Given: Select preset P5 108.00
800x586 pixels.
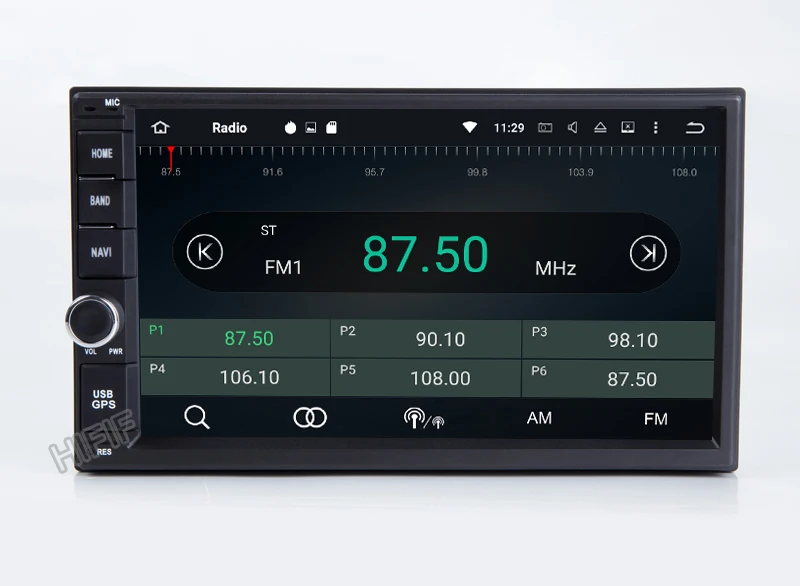Looking at the screenshot, I should coord(426,378).
